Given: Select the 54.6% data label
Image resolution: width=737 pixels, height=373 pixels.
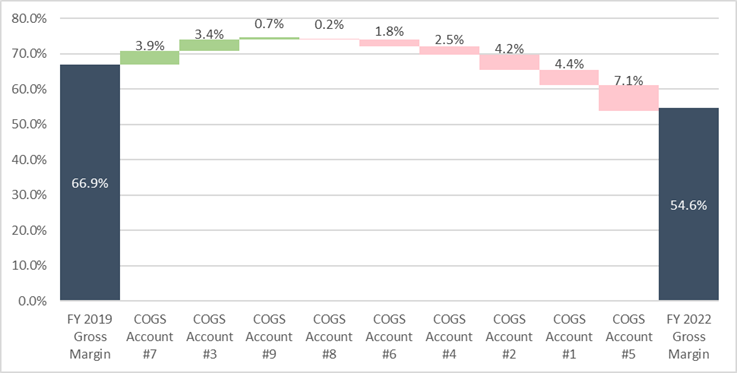Looking at the screenshot, I should (689, 205).
